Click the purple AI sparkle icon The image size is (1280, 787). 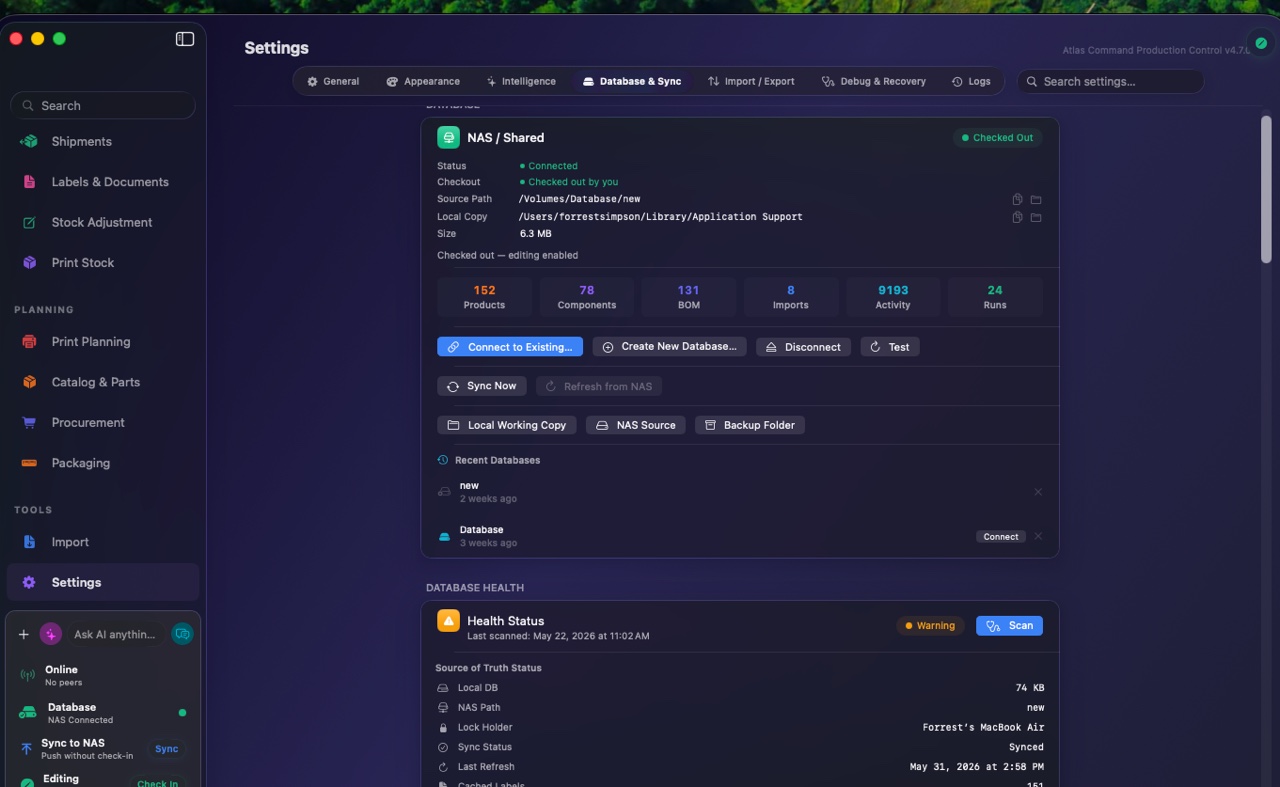[x=51, y=634]
